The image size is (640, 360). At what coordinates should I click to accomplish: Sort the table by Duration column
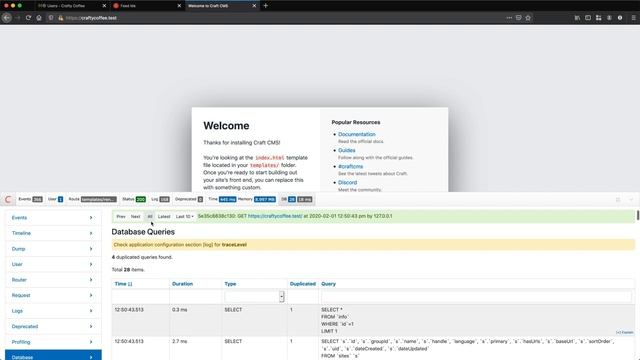point(182,284)
